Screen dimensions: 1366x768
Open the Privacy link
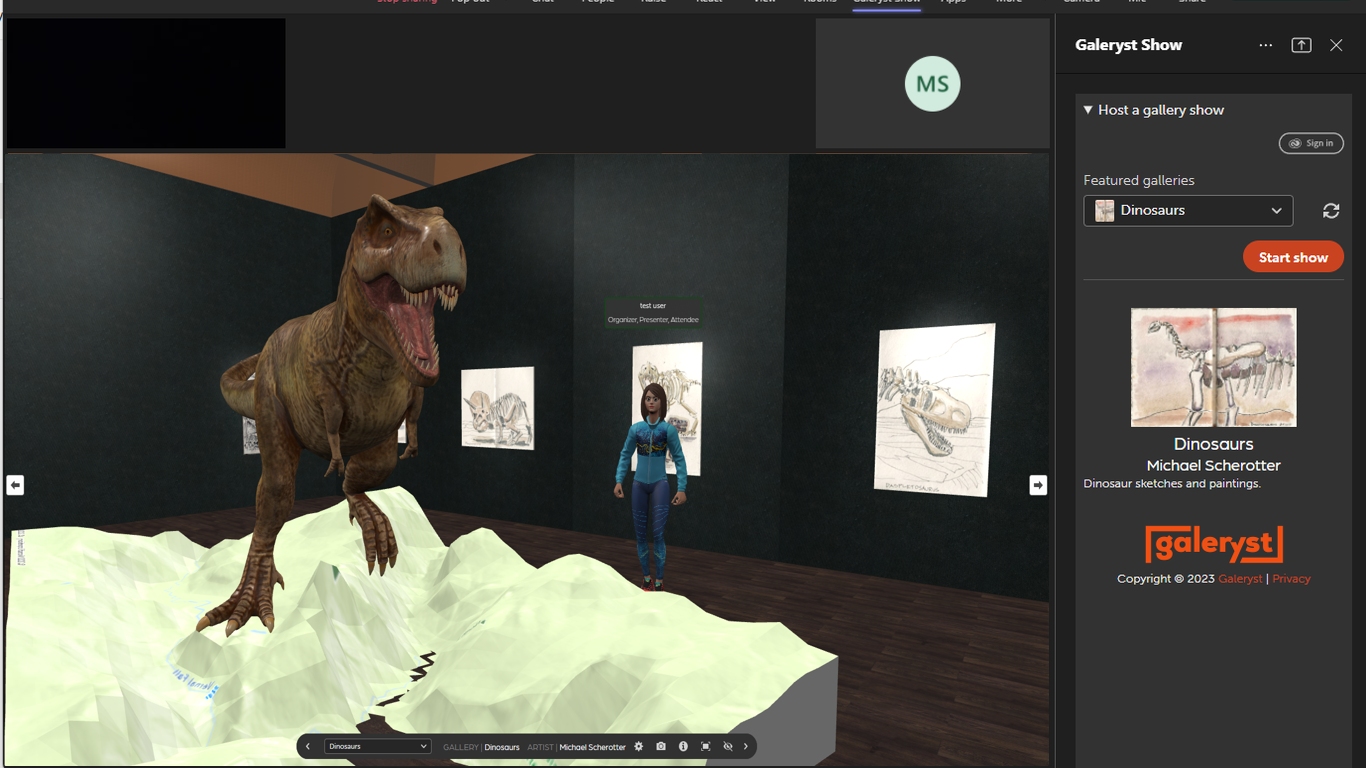click(x=1291, y=579)
